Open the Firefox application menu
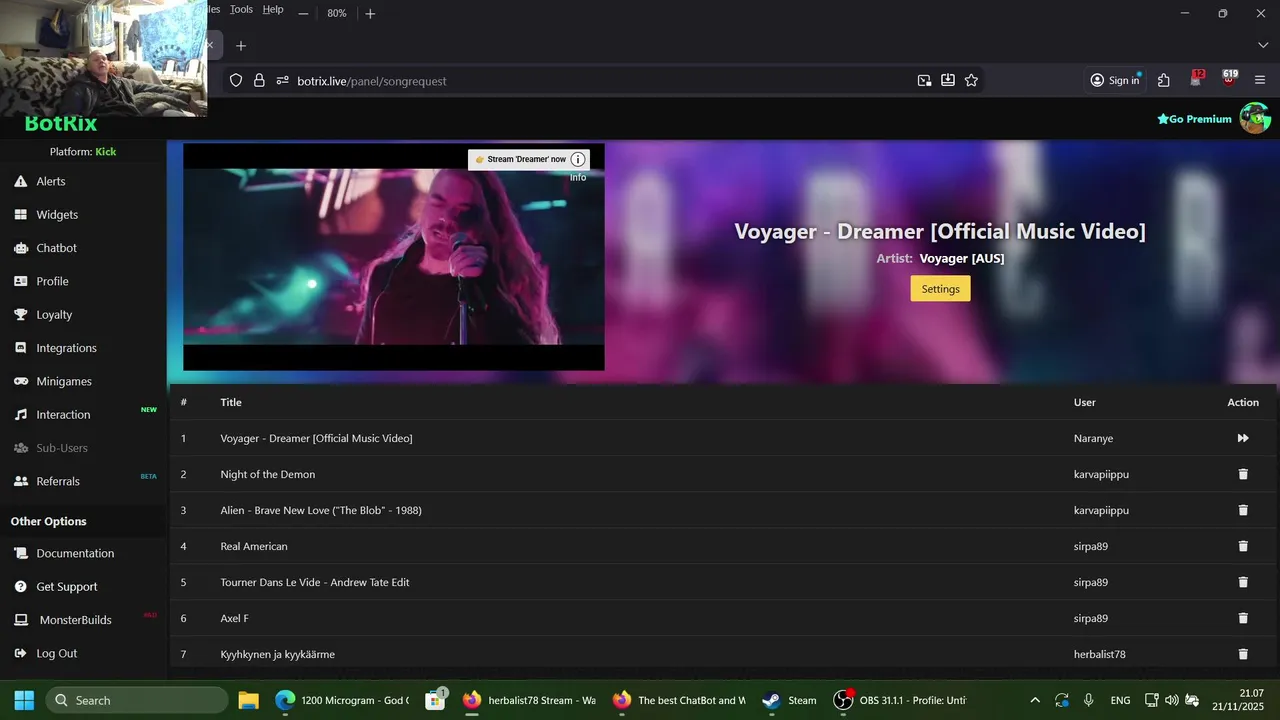The width and height of the screenshot is (1280, 720). point(1259,80)
